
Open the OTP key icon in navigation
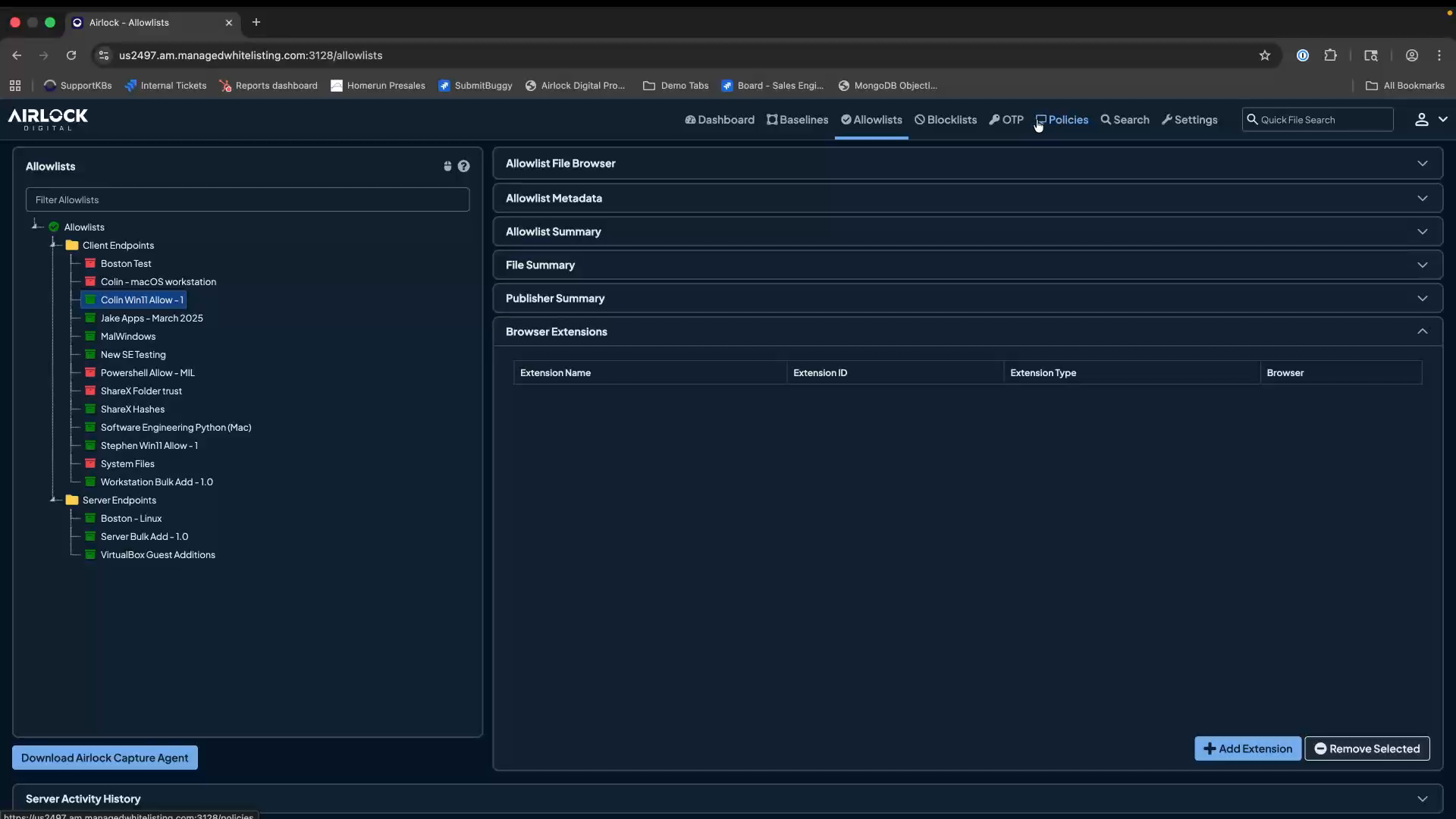point(996,119)
